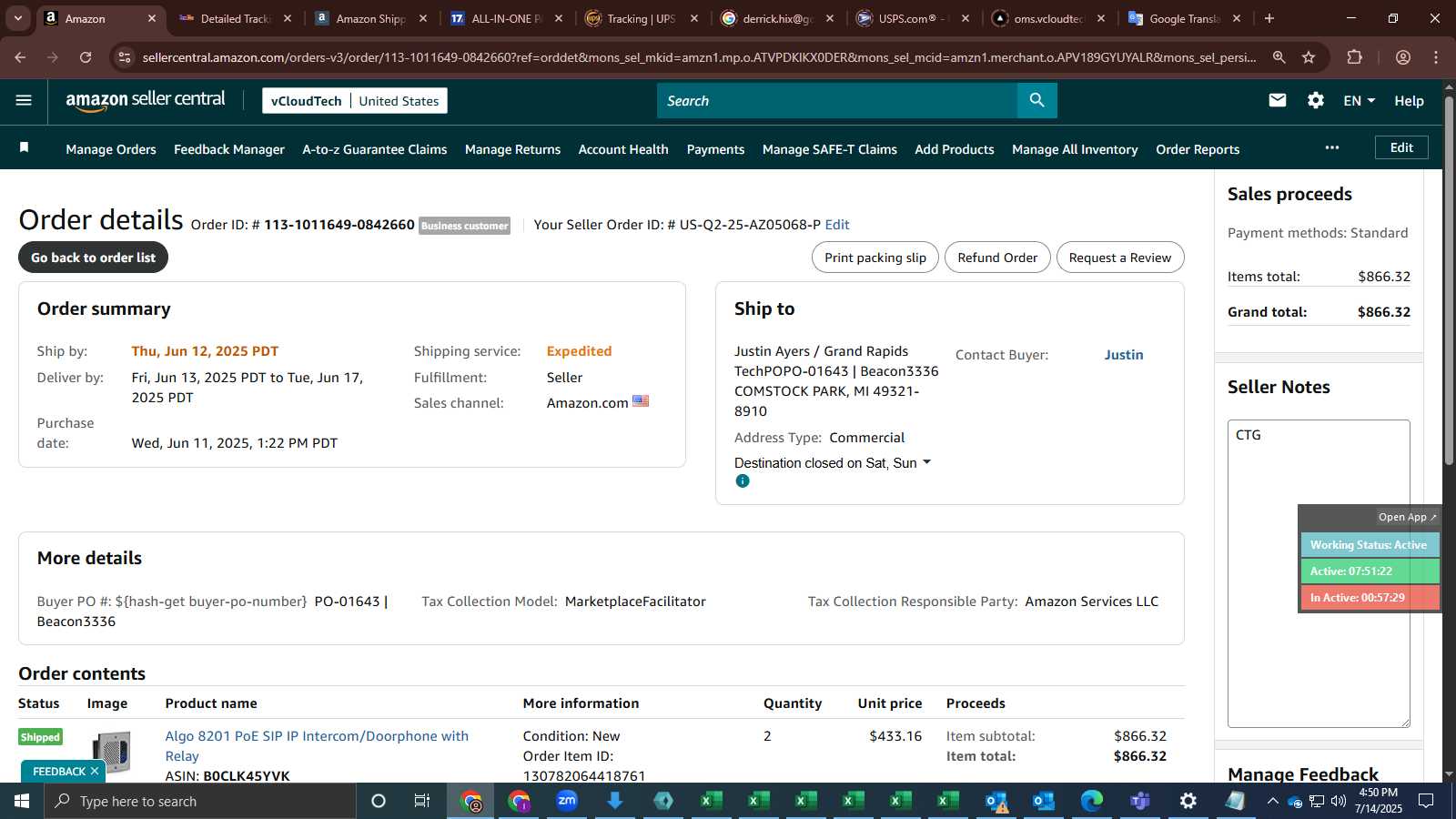The height and width of the screenshot is (819, 1456).
Task: Open Cortana circle in taskbar
Action: pos(379,801)
